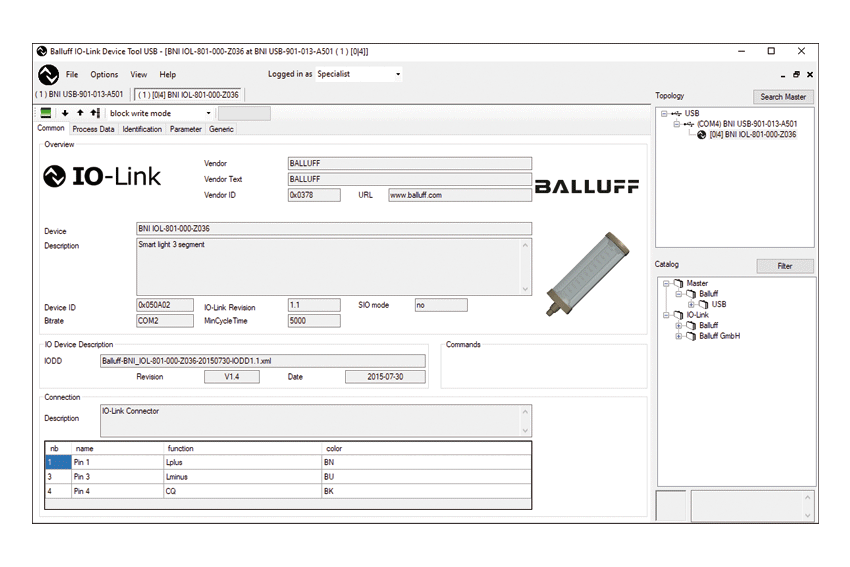The height and width of the screenshot is (567, 850).
Task: Select the Common tab
Action: (x=51, y=128)
